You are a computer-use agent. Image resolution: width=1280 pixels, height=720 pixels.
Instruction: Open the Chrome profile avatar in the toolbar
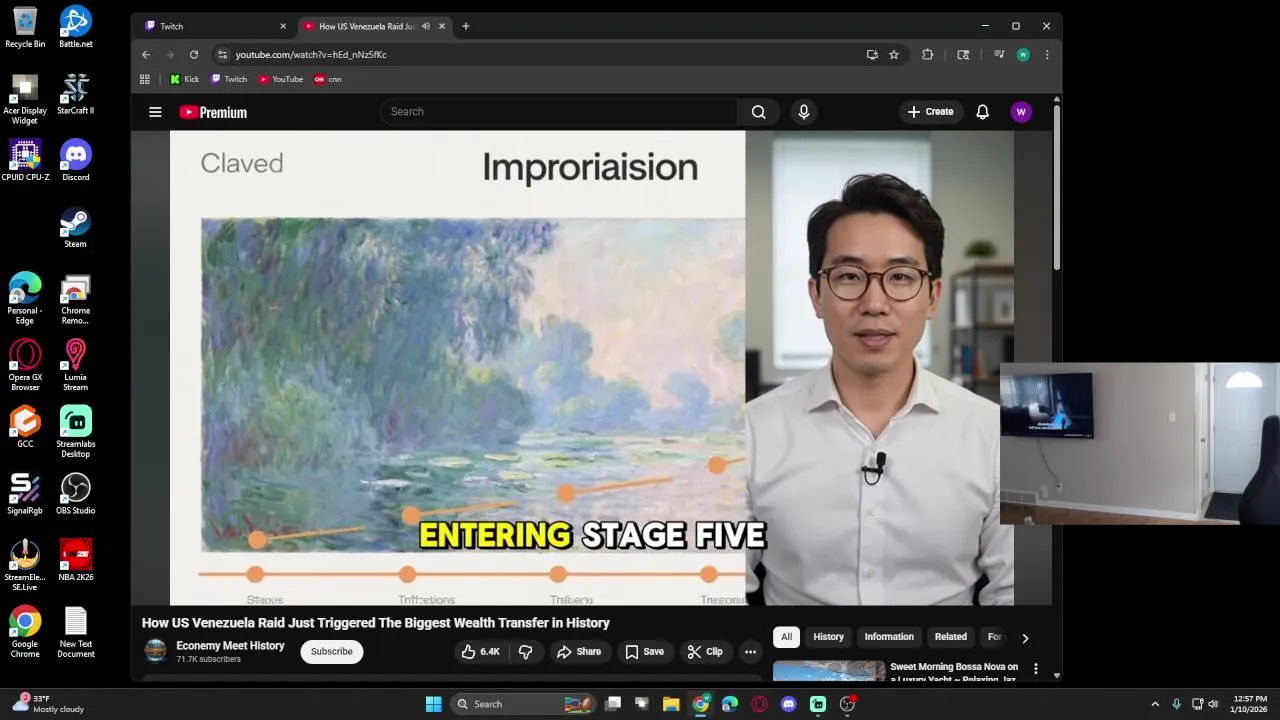coord(1023,55)
